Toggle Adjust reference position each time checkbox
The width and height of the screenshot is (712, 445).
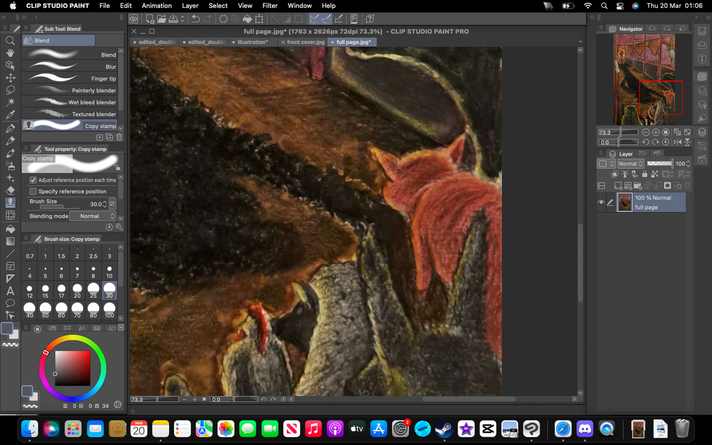[x=33, y=180]
